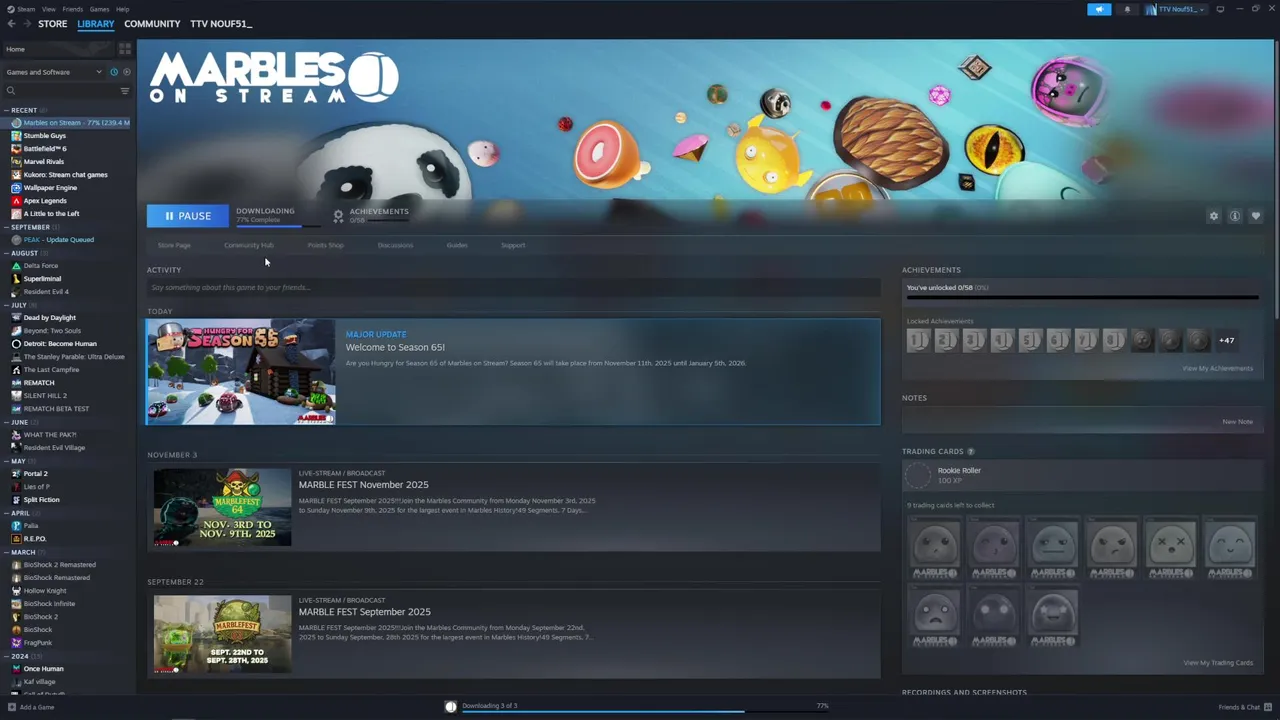This screenshot has width=1280, height=720.
Task: Click the Portal 2 icon
Action: coord(16,474)
